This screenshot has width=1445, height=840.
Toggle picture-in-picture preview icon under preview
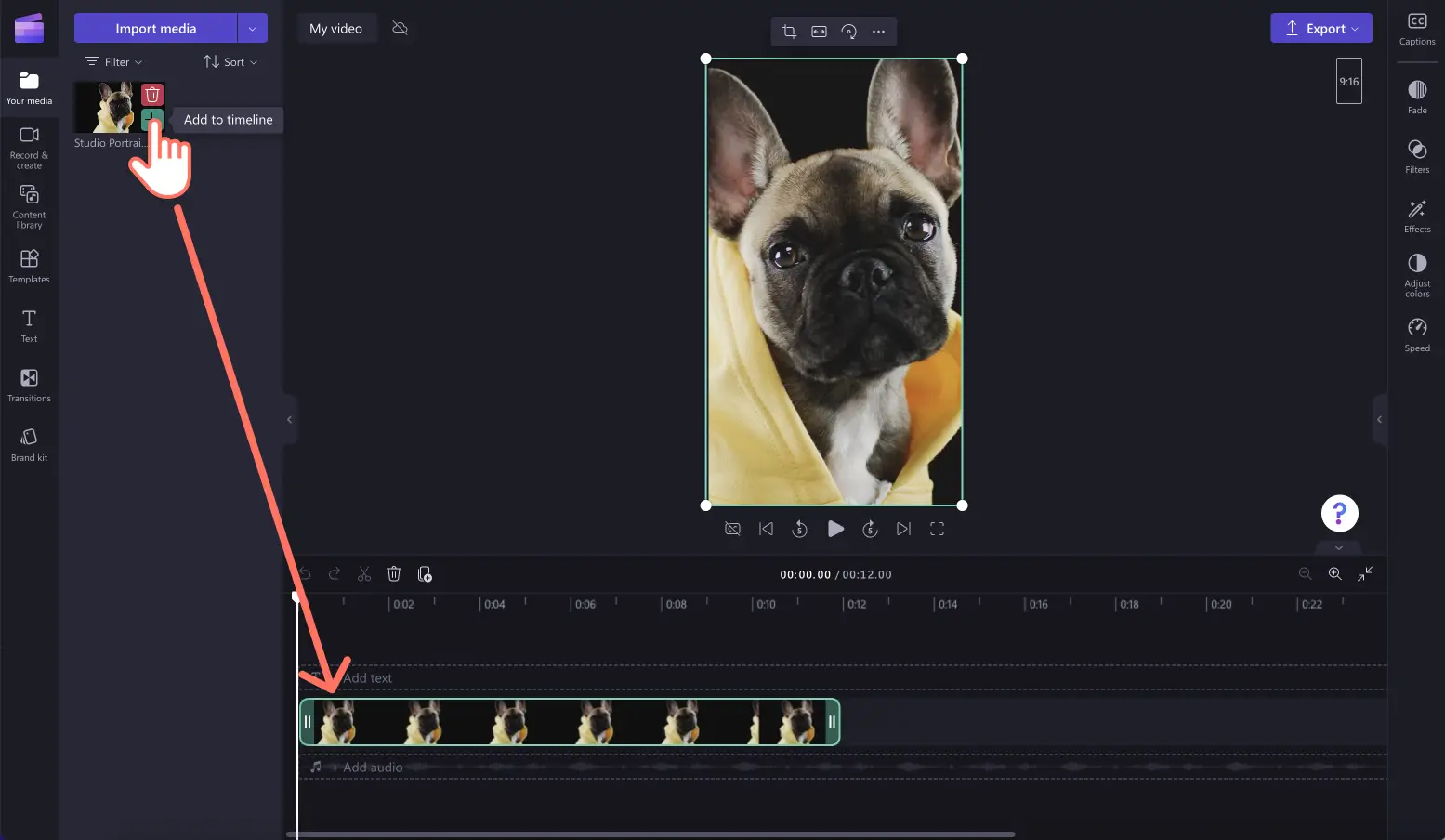[732, 529]
